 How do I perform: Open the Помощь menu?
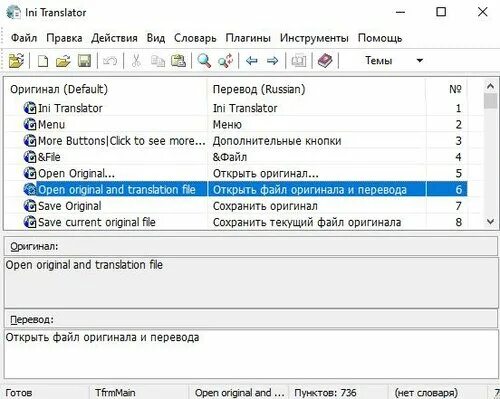(380, 38)
